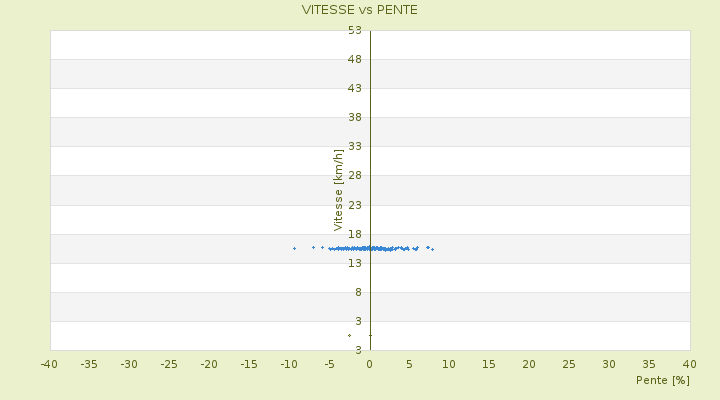The height and width of the screenshot is (400, 720).
Task: Click the 8 tick label on the vertical axis
Action: (x=358, y=292)
